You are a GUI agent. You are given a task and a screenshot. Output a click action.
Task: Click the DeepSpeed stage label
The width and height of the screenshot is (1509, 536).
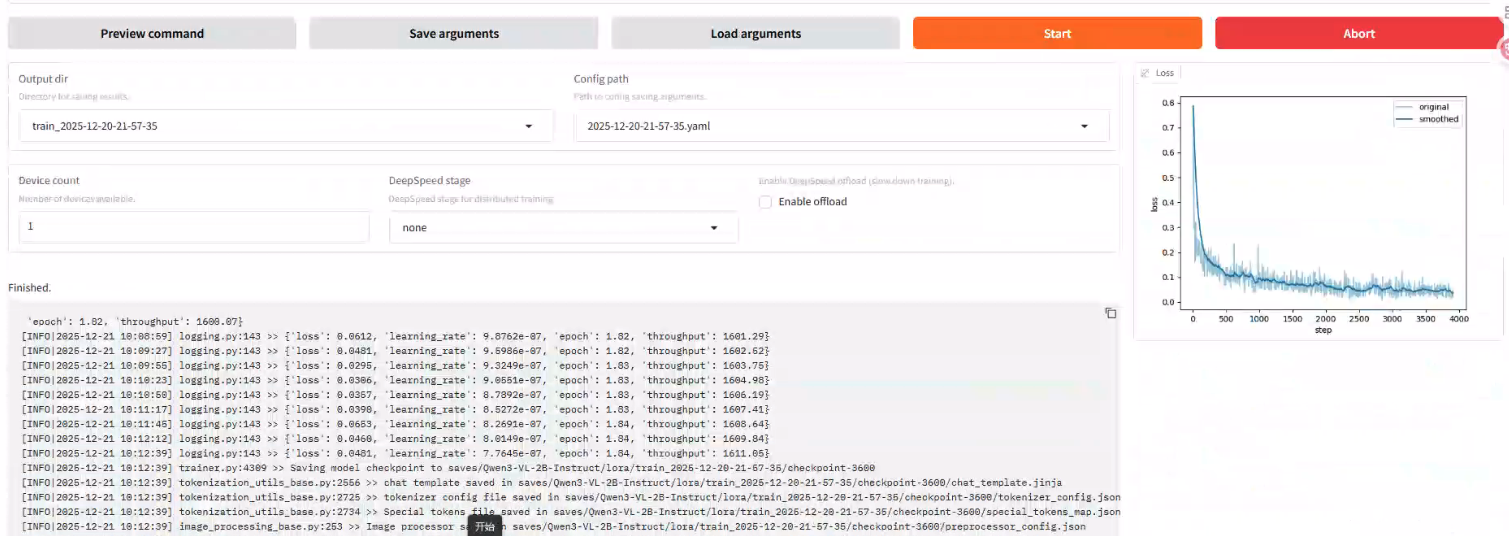click(430, 181)
